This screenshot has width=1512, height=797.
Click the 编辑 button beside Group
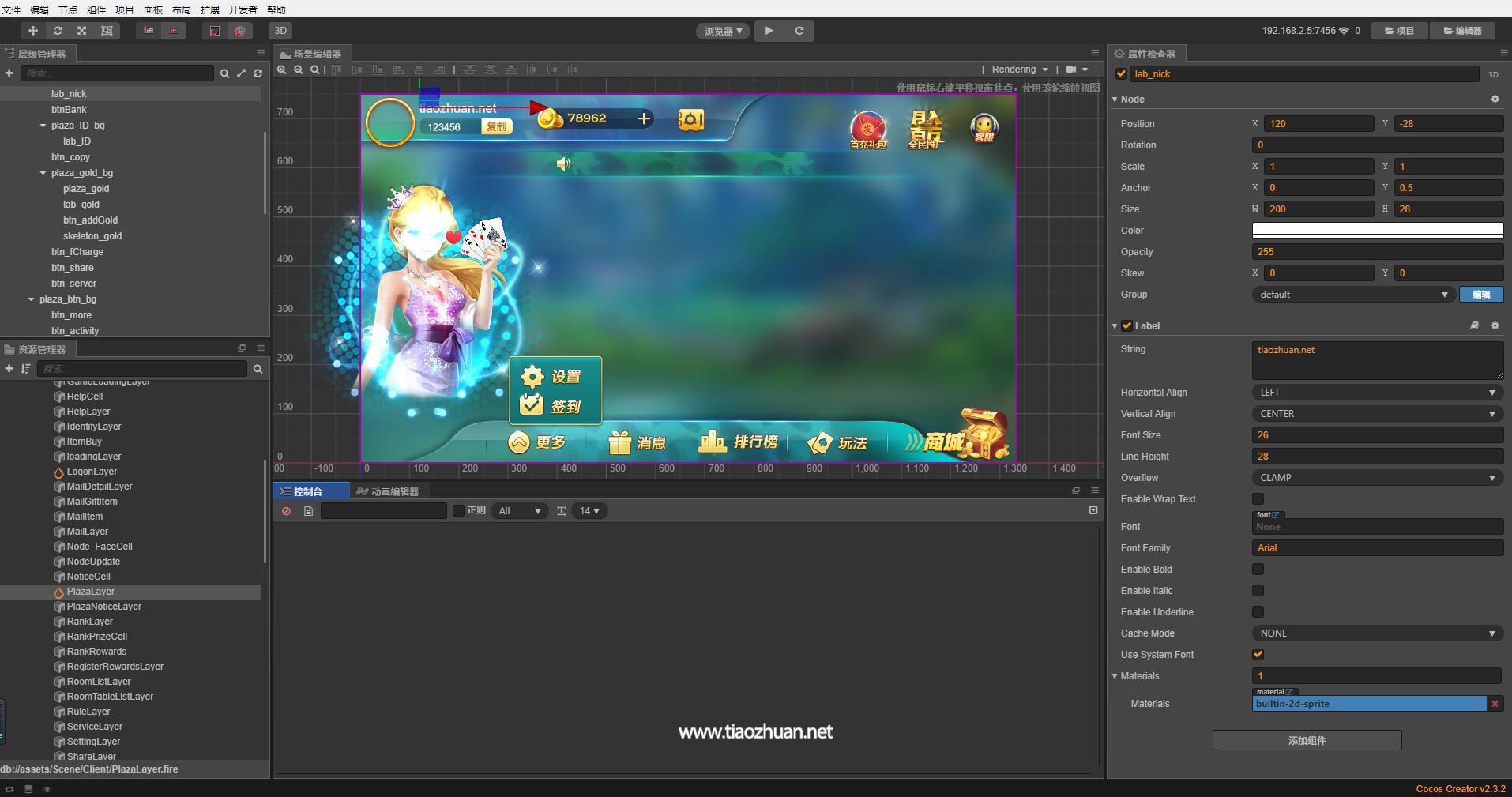pos(1481,295)
